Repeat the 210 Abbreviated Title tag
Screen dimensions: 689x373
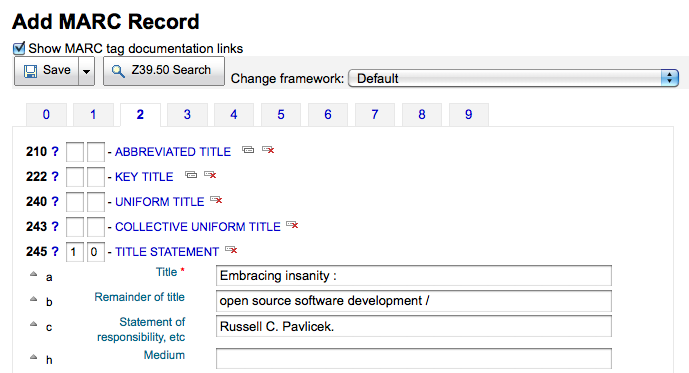[248, 150]
